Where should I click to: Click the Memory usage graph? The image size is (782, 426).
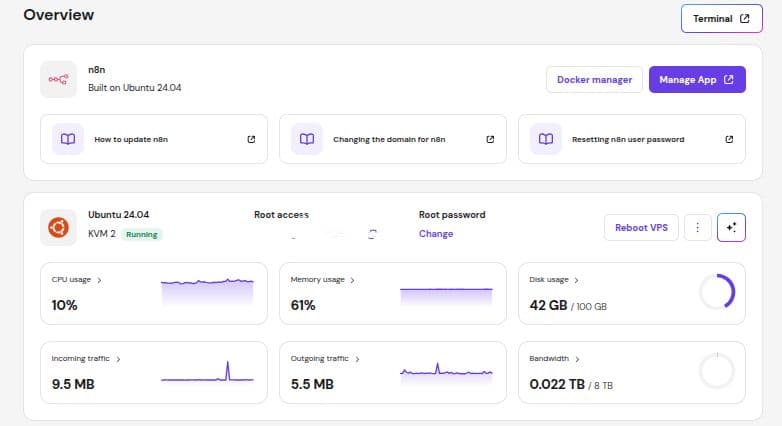coord(446,295)
